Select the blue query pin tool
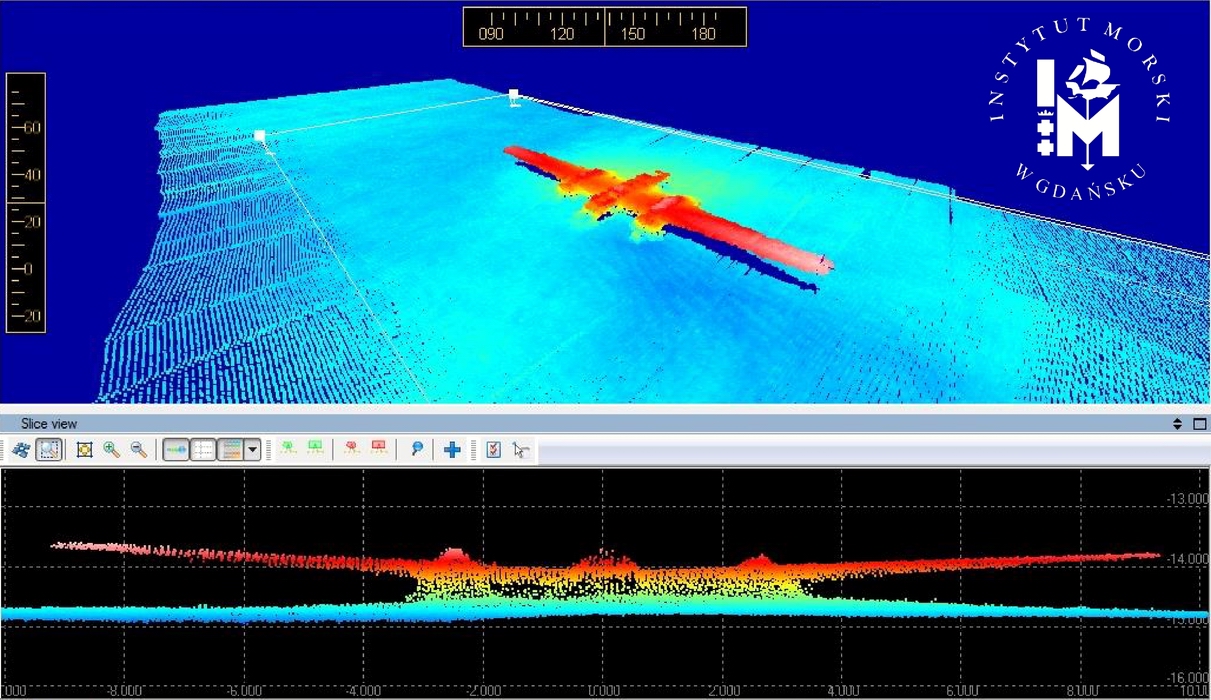1211x700 pixels. 416,450
